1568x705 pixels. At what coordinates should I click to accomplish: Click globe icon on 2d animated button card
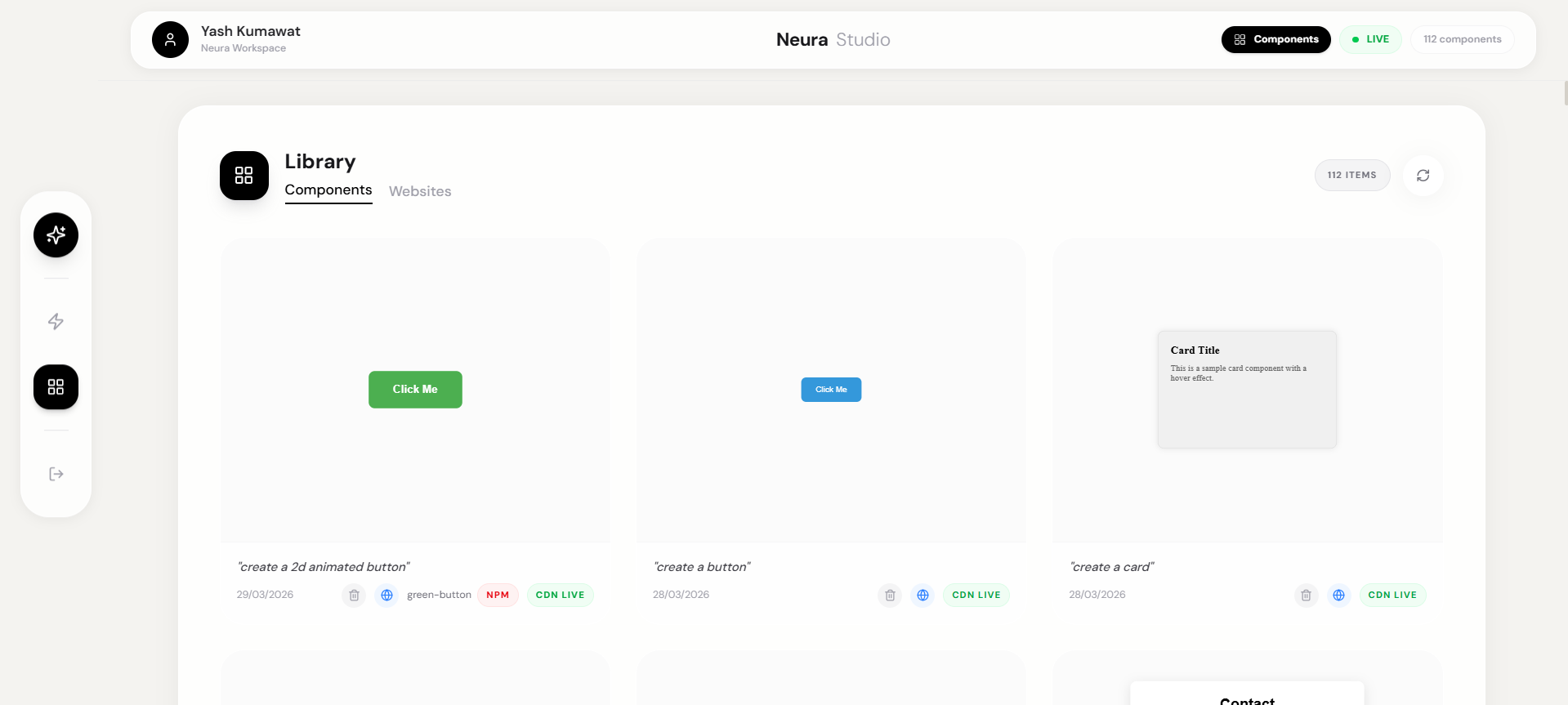(x=386, y=595)
